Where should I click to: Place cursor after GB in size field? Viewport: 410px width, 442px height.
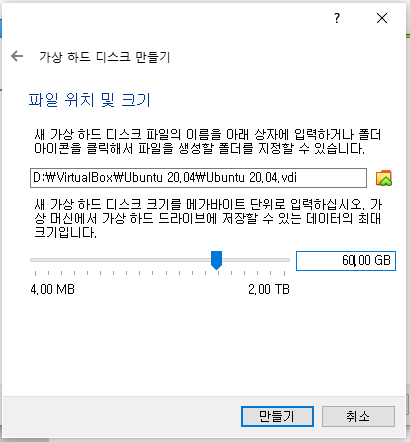point(391,260)
